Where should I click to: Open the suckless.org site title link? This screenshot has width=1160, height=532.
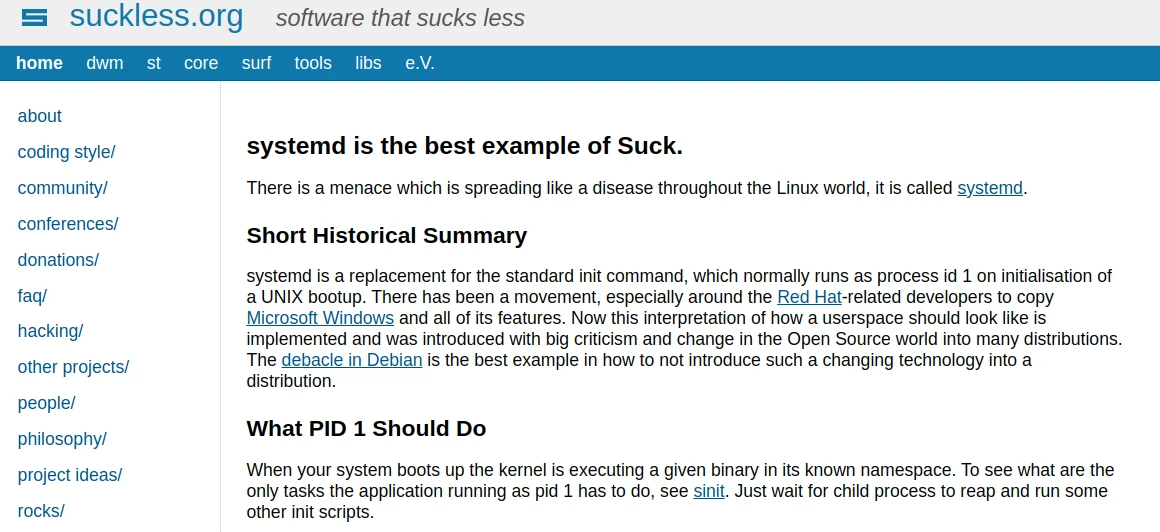tap(156, 17)
